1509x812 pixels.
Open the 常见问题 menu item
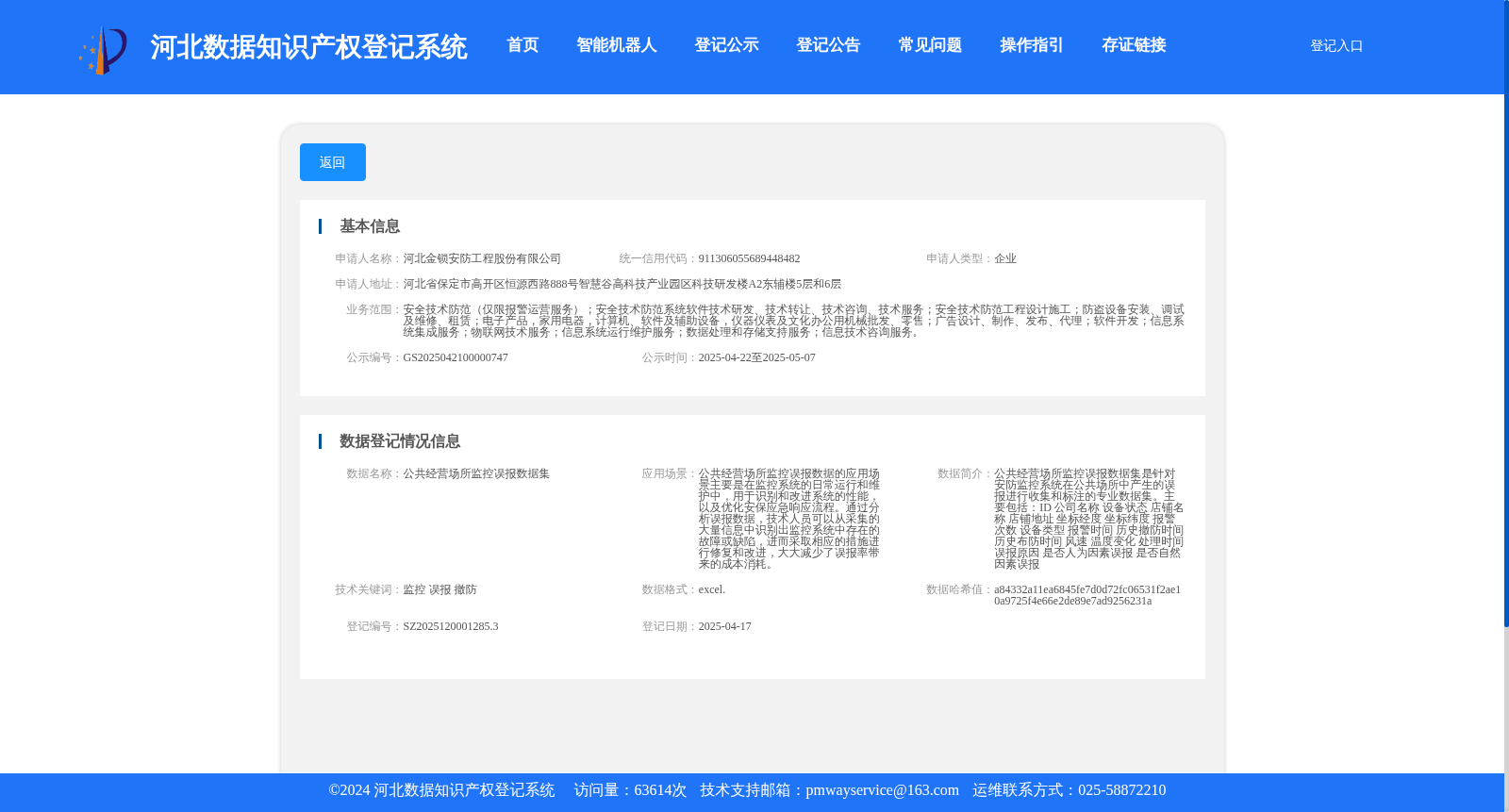pyautogui.click(x=930, y=45)
